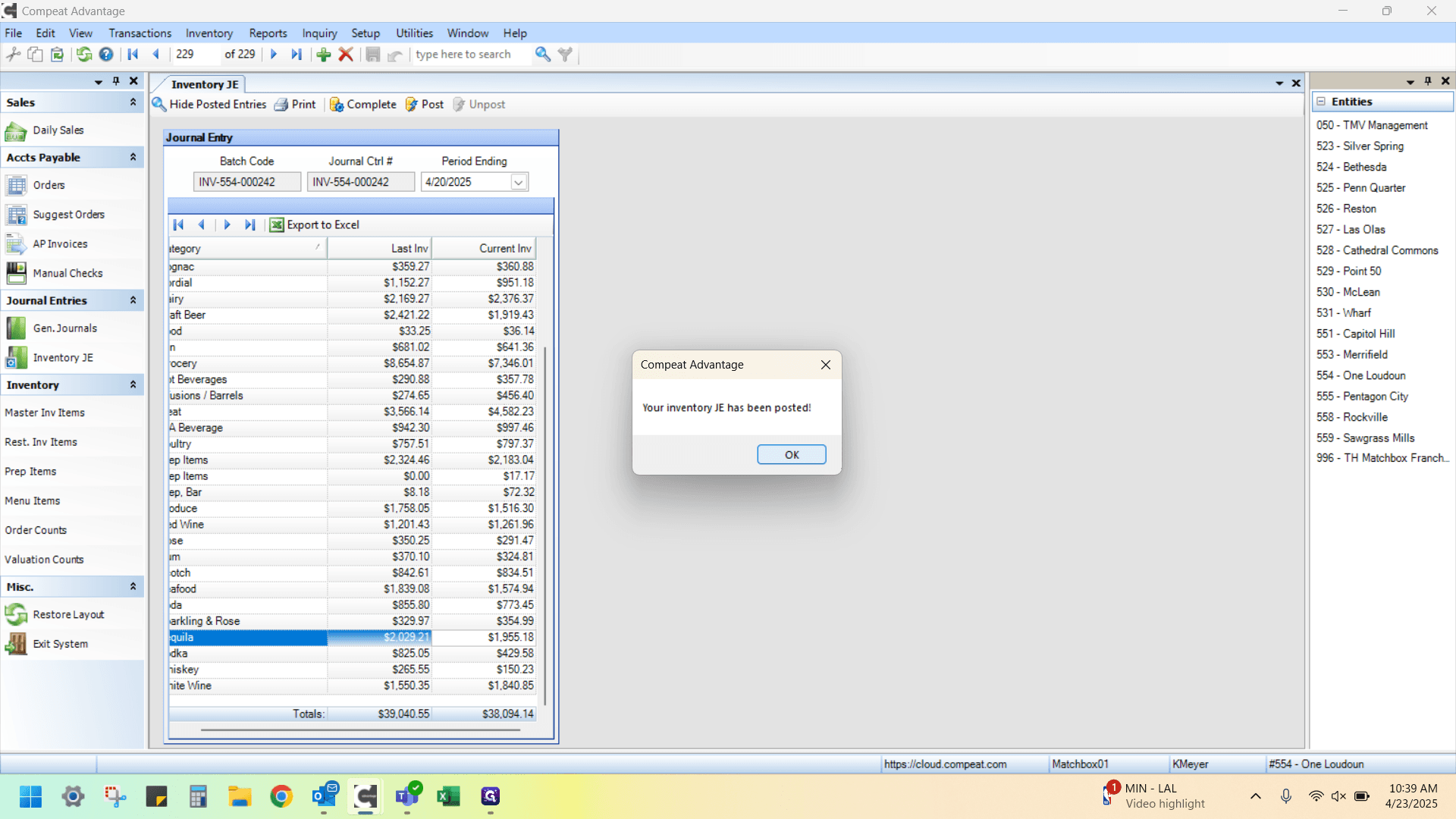Open the Utilities menu
Image resolution: width=1456 pixels, height=819 pixels.
tap(414, 33)
